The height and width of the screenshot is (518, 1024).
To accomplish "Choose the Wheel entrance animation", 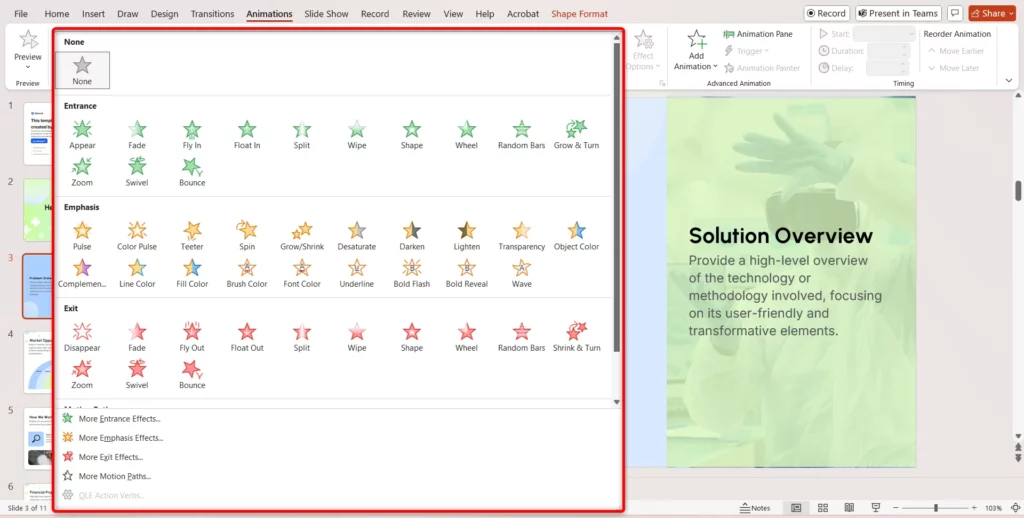I will coord(466,133).
